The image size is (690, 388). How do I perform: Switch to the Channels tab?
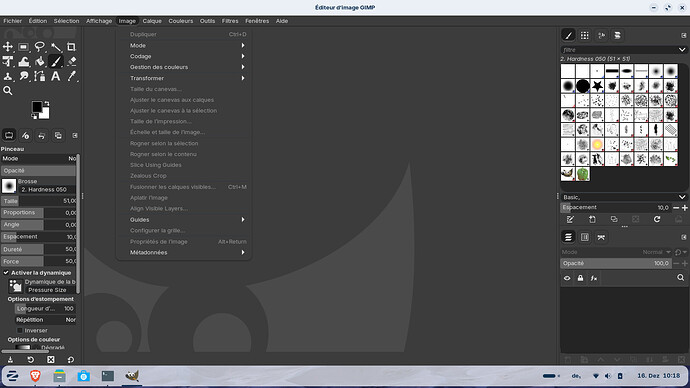585,238
